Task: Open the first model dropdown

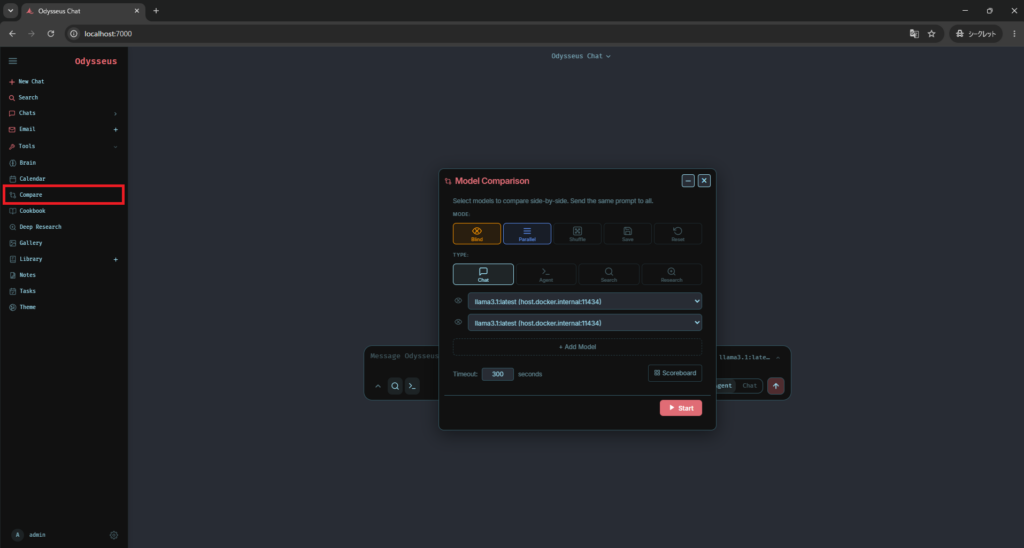Action: coord(584,302)
